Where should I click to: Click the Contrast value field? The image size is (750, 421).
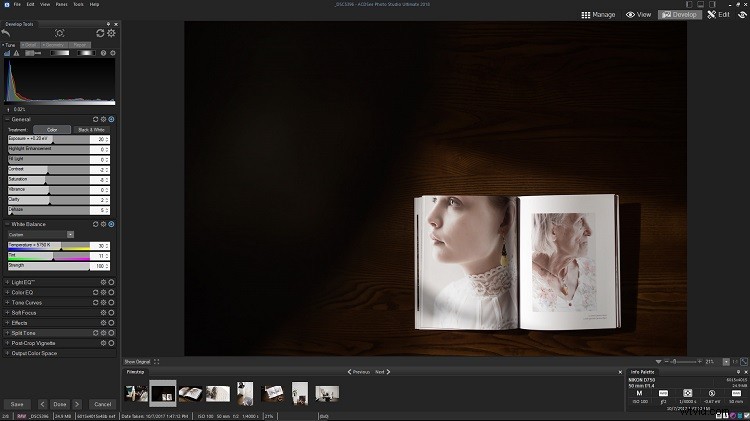click(100, 170)
